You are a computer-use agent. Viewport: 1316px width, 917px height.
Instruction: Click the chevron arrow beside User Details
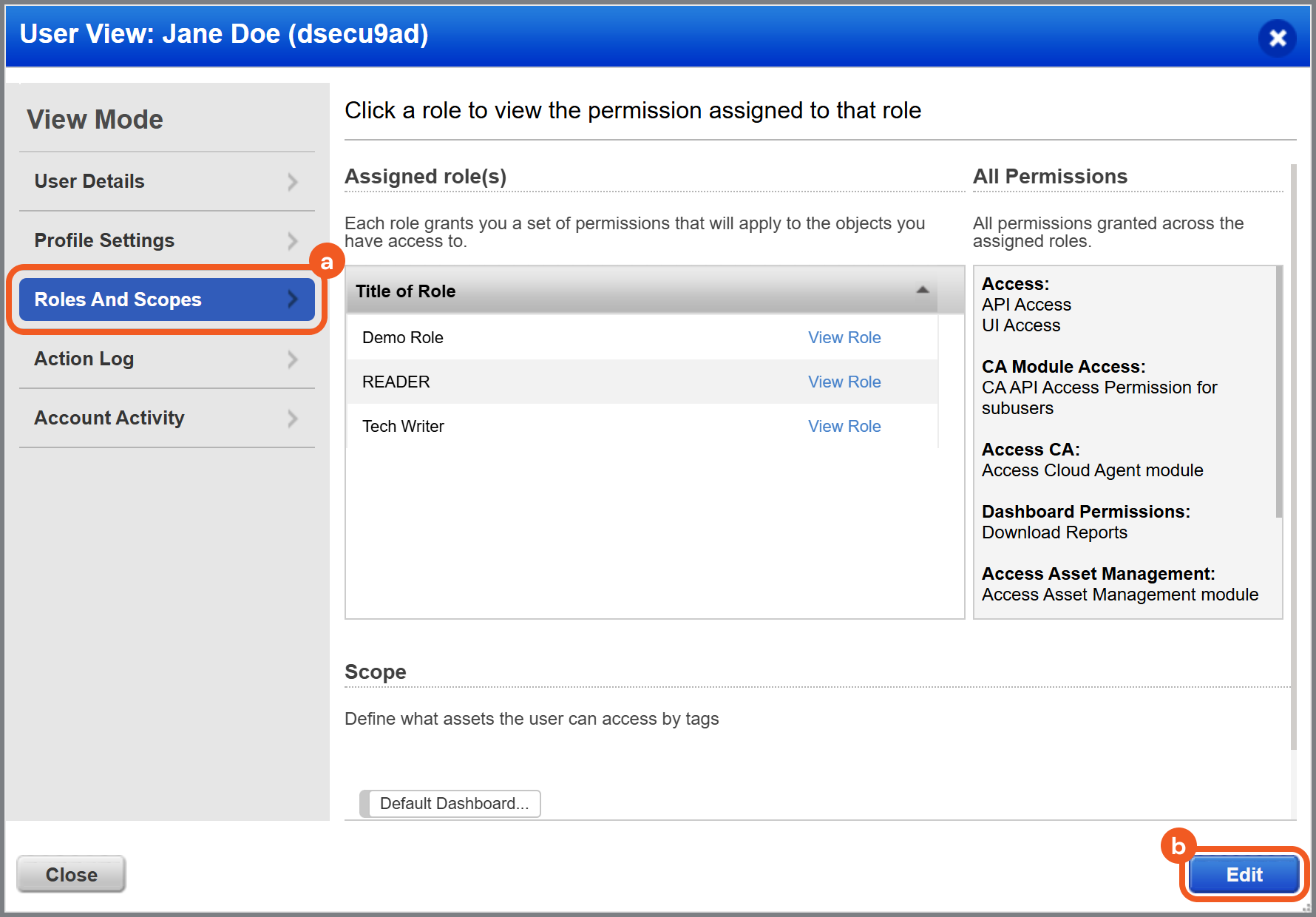click(293, 182)
